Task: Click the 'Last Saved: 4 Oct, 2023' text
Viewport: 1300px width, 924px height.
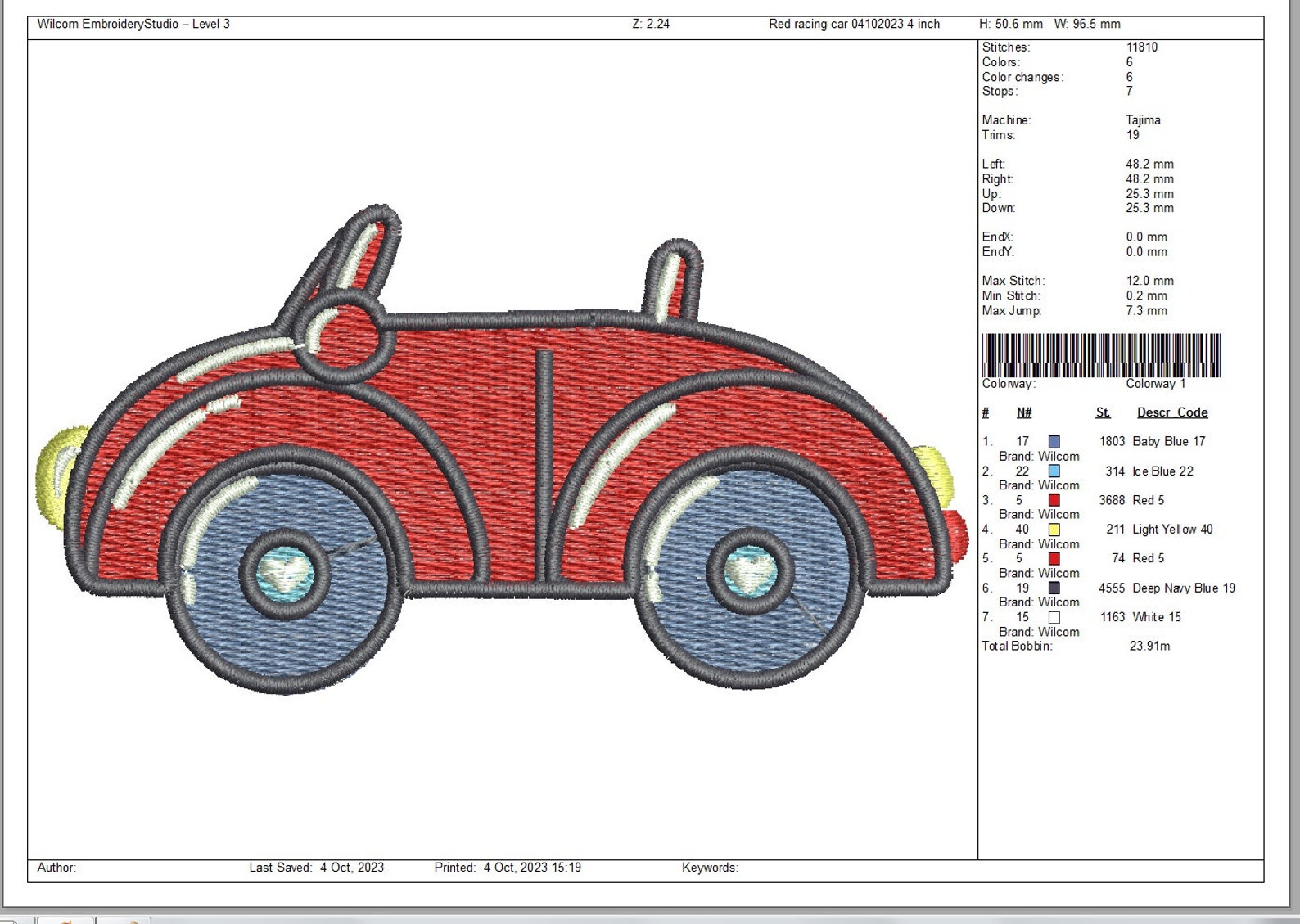Action: [317, 868]
